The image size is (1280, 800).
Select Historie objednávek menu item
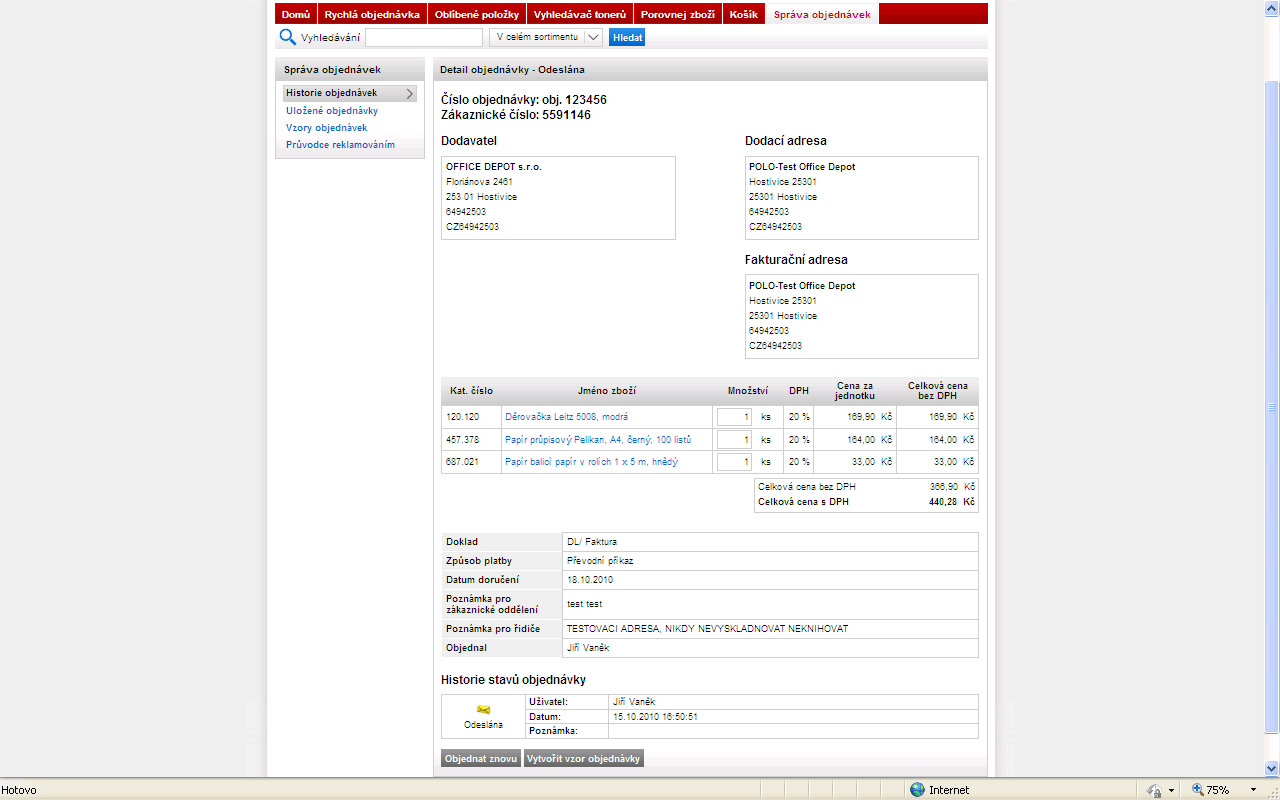(x=350, y=93)
